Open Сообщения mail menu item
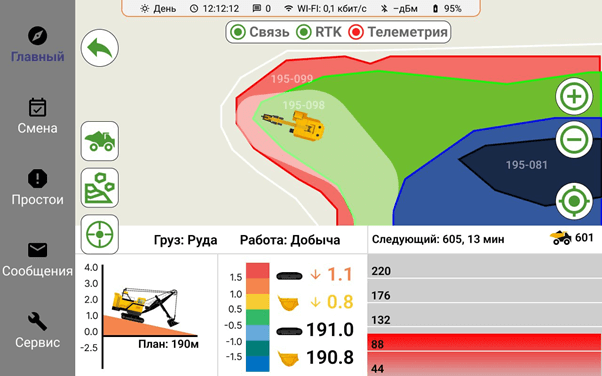The image size is (602, 376). pyautogui.click(x=37, y=259)
